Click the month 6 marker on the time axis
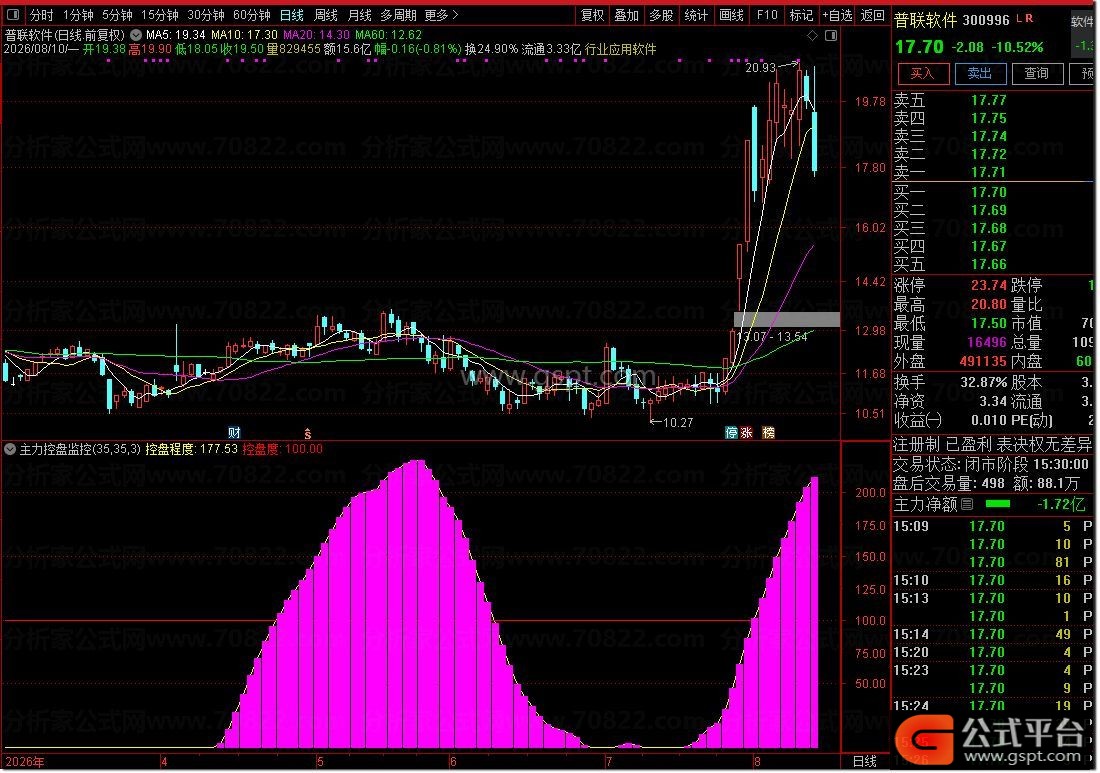Image resolution: width=1100 pixels, height=773 pixels. pos(452,762)
